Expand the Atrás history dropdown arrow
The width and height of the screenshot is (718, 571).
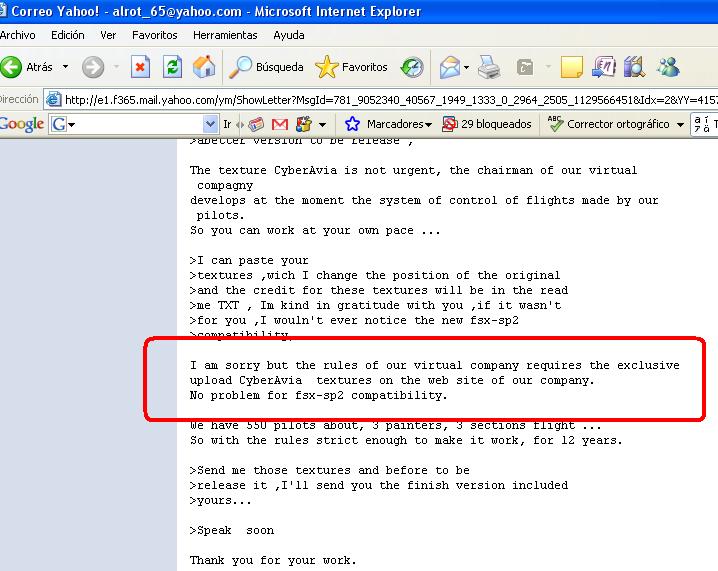pos(66,68)
